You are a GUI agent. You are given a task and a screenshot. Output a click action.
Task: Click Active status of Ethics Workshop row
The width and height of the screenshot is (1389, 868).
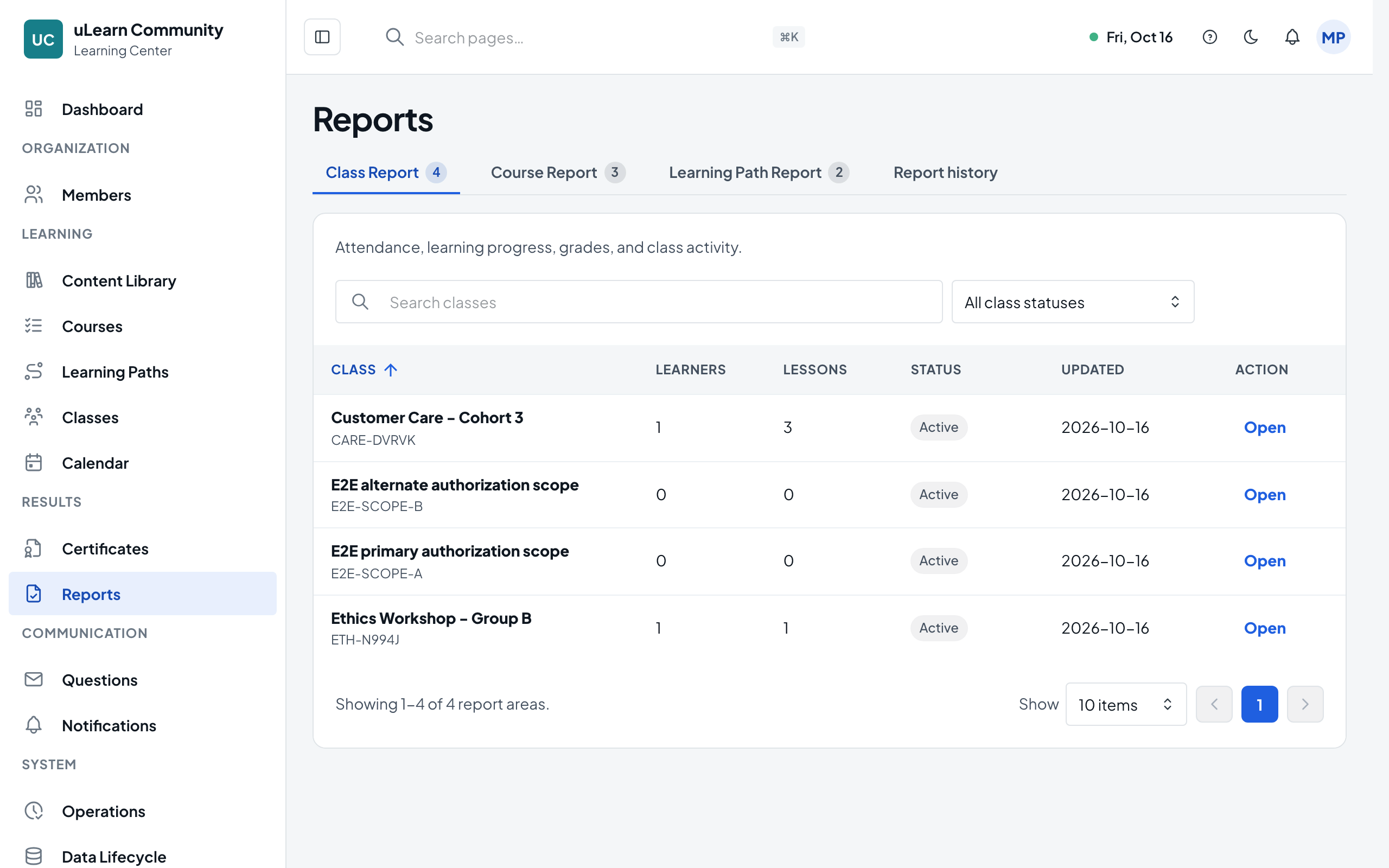(x=939, y=628)
